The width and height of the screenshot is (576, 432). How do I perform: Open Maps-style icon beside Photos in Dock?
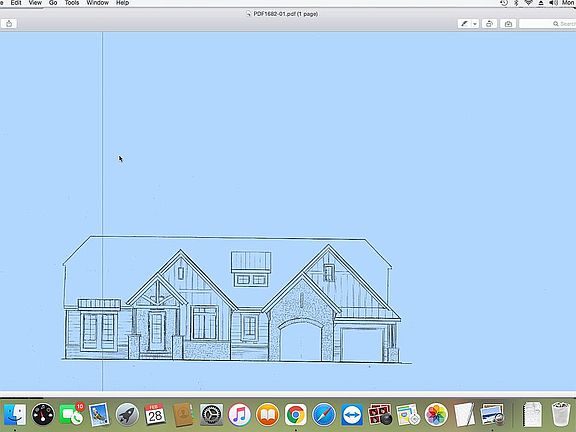(x=408, y=414)
